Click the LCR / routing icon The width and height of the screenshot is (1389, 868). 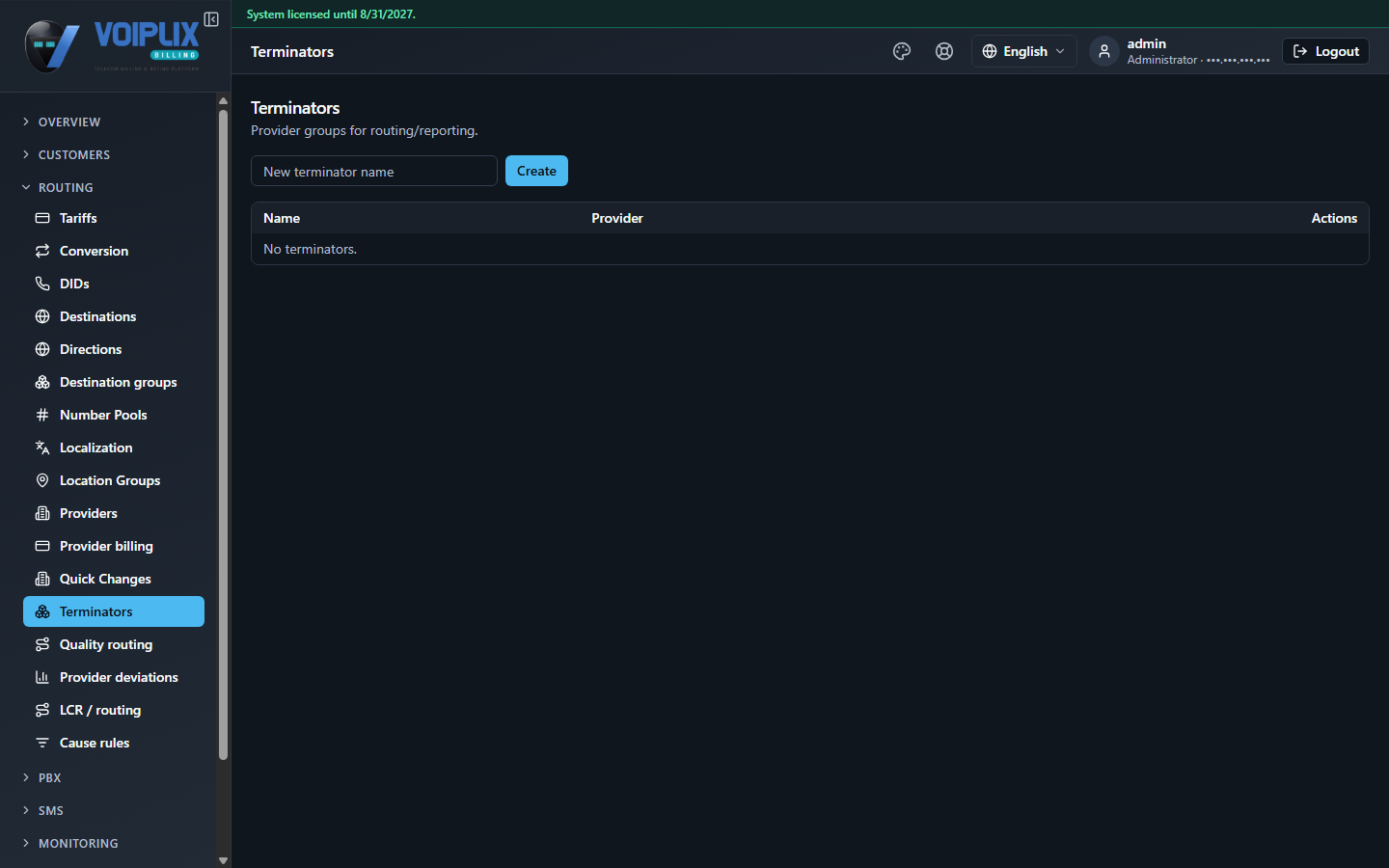pyautogui.click(x=42, y=710)
